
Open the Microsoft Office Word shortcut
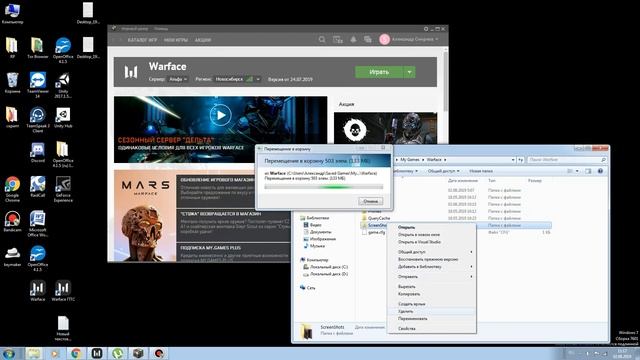click(x=38, y=224)
